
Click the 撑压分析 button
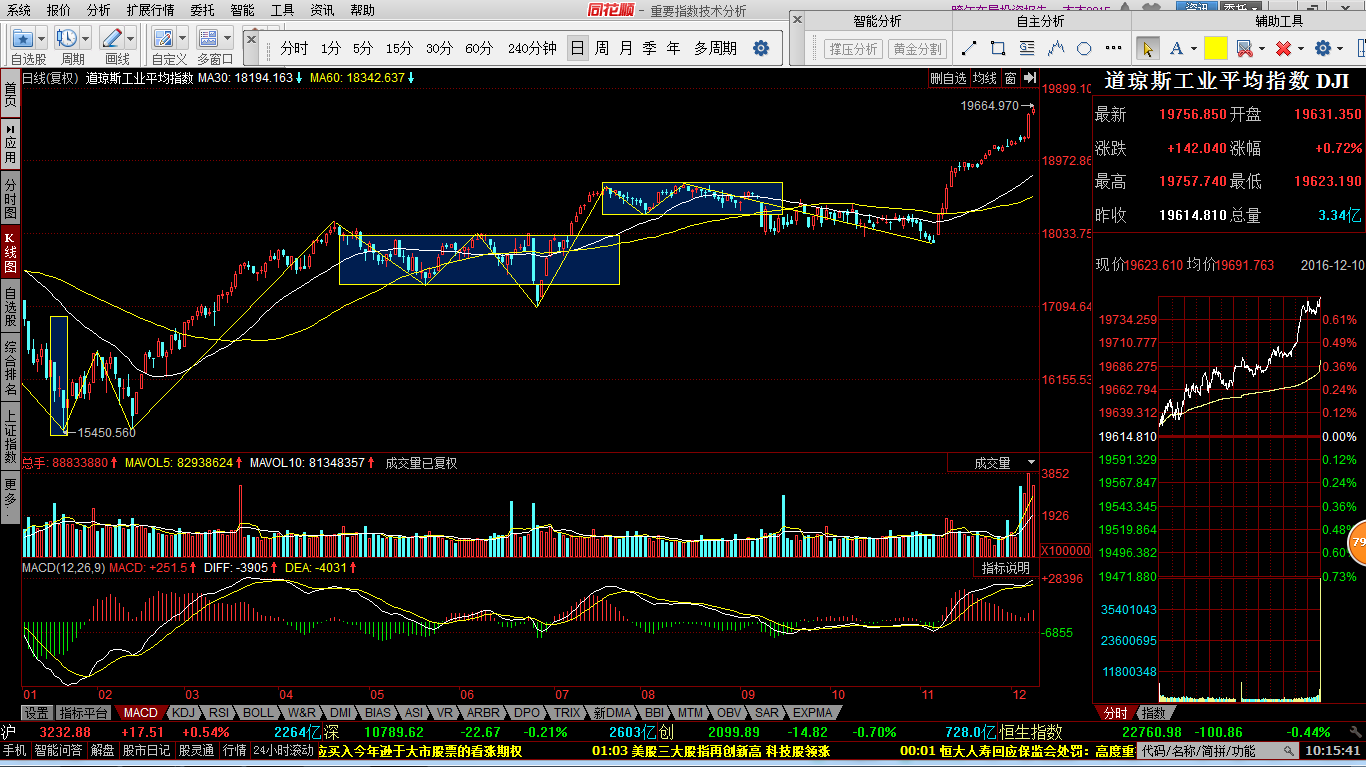click(x=853, y=49)
